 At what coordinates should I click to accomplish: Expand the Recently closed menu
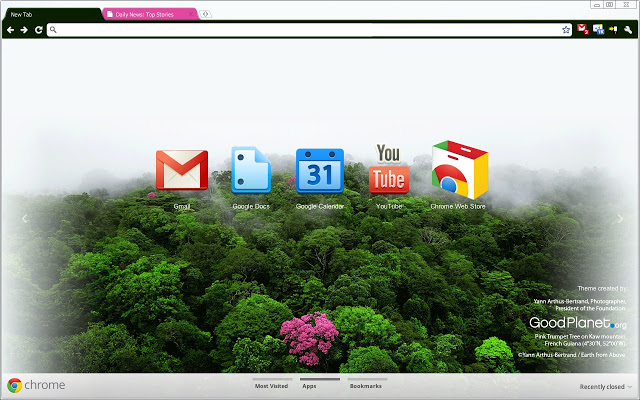tap(606, 387)
